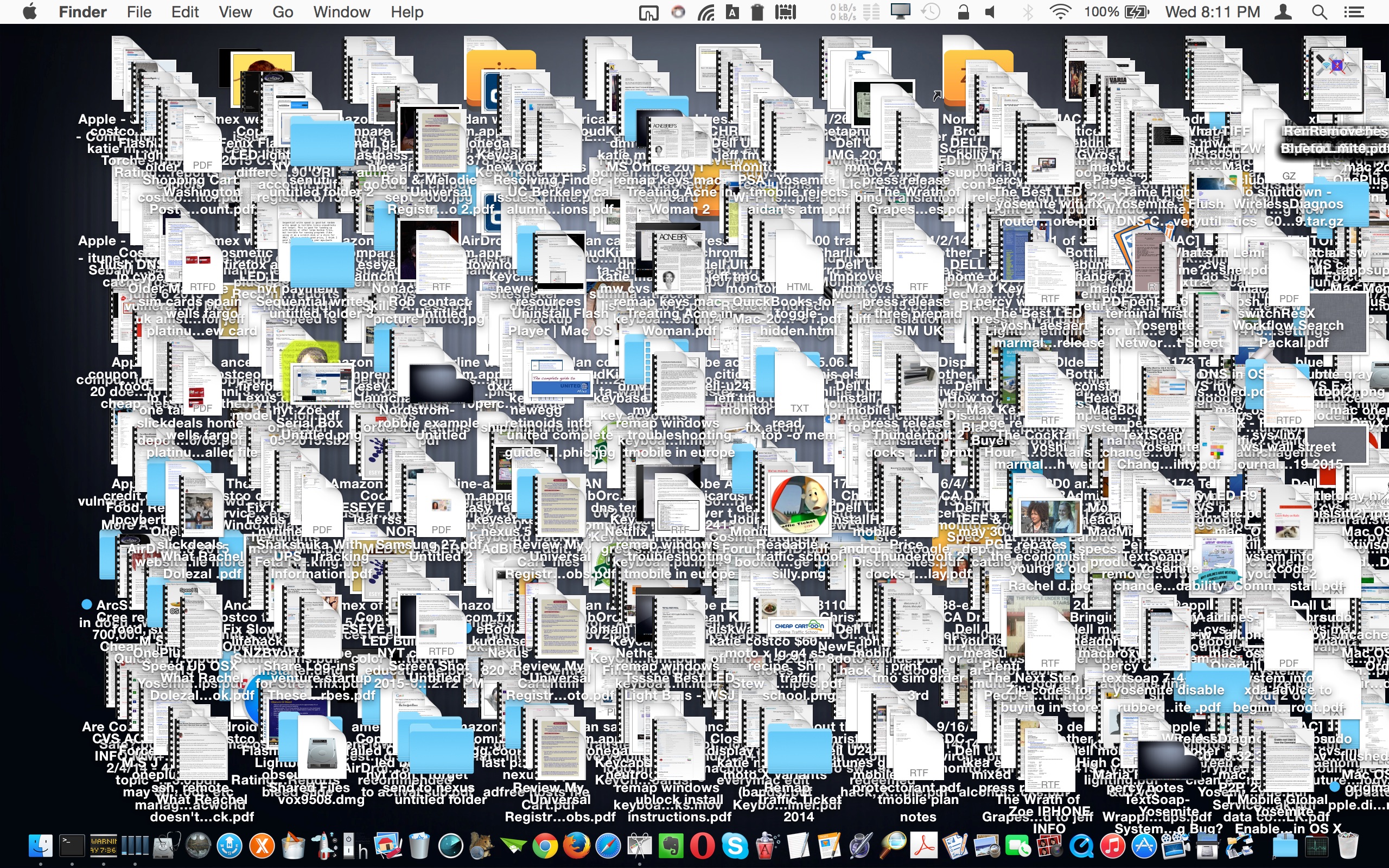Open the Apple menu
The image size is (1389, 868).
pos(30,11)
